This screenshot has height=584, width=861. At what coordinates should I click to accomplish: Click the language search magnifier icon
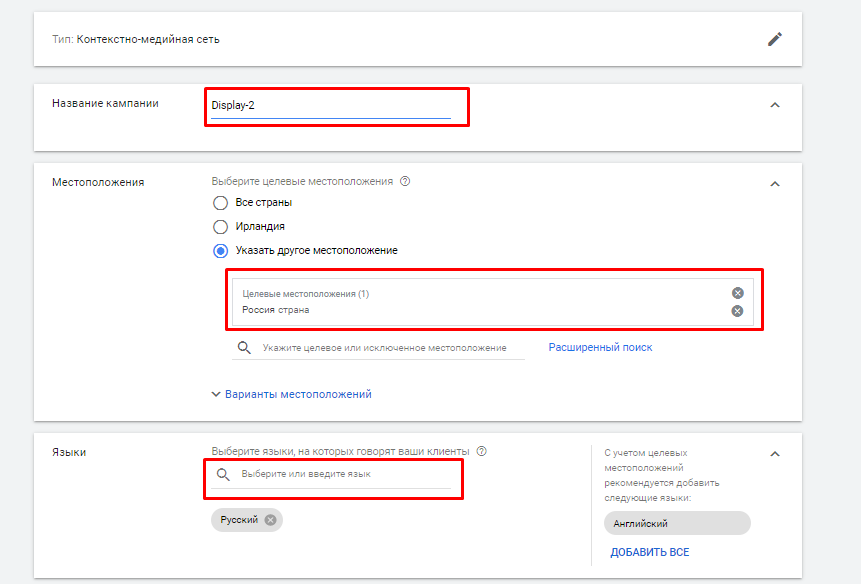223,474
